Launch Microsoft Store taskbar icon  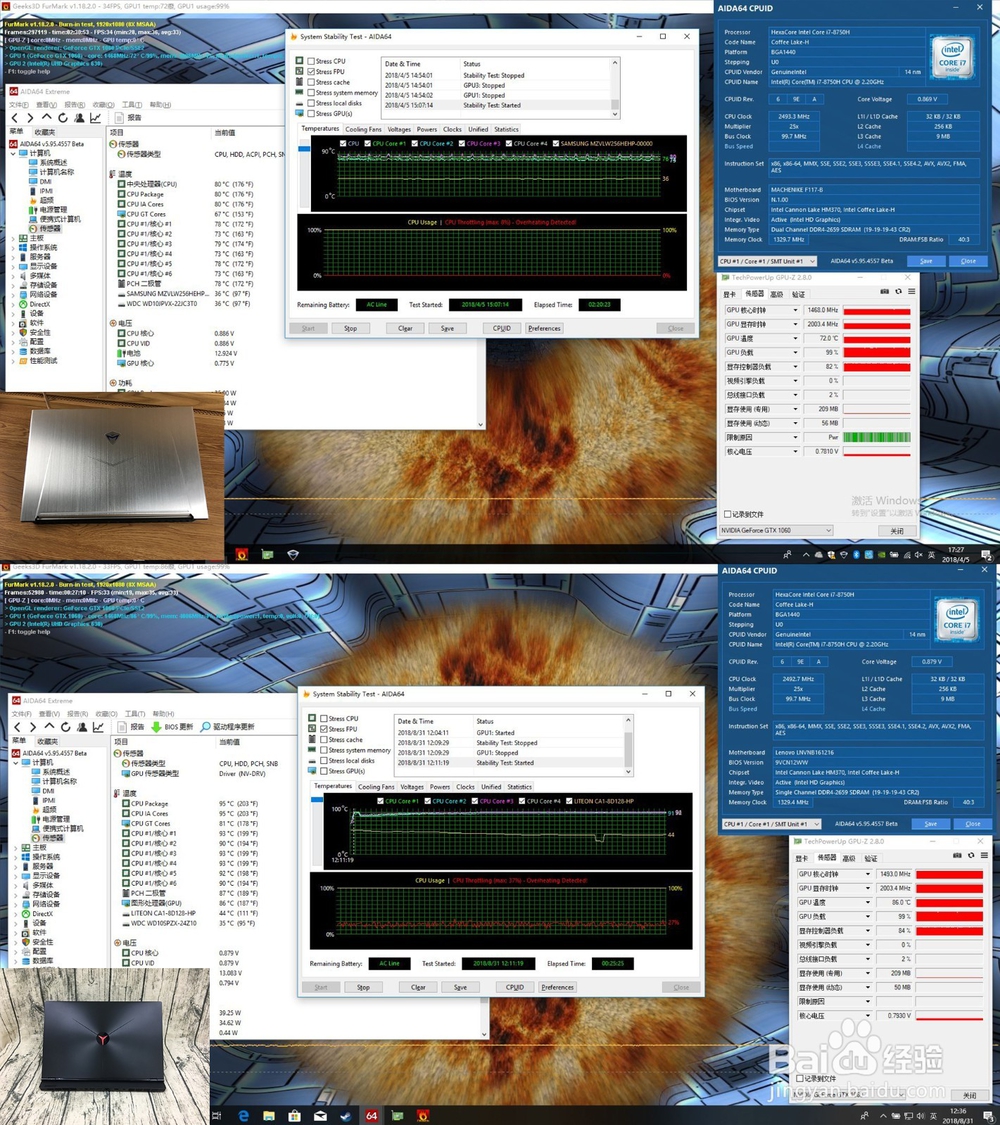(x=294, y=1116)
